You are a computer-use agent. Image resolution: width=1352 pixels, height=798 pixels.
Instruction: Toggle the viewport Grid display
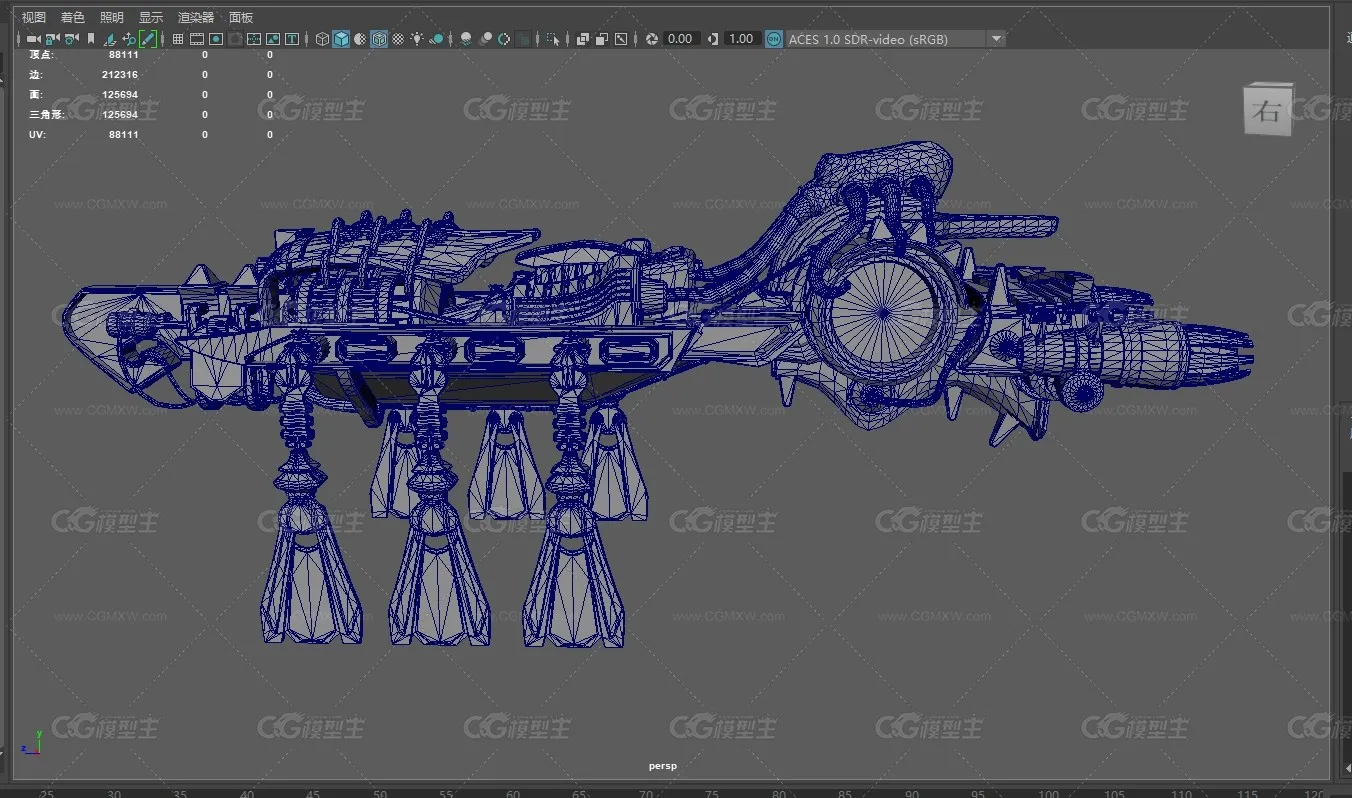pos(178,39)
